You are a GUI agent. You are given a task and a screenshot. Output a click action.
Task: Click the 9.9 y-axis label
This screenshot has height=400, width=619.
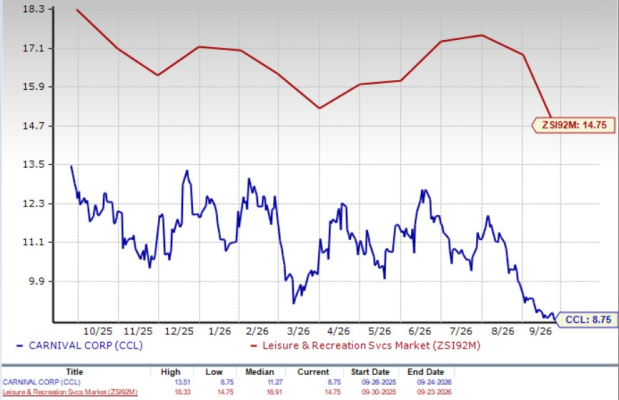click(x=36, y=281)
